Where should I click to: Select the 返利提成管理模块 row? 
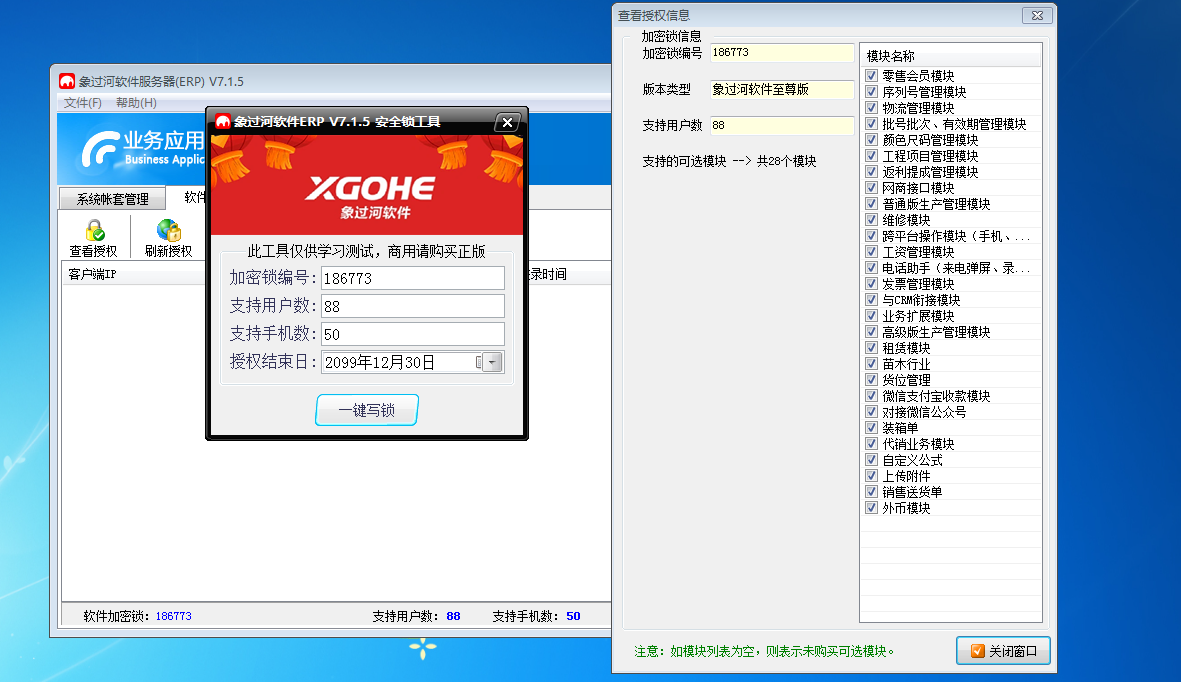pos(951,172)
